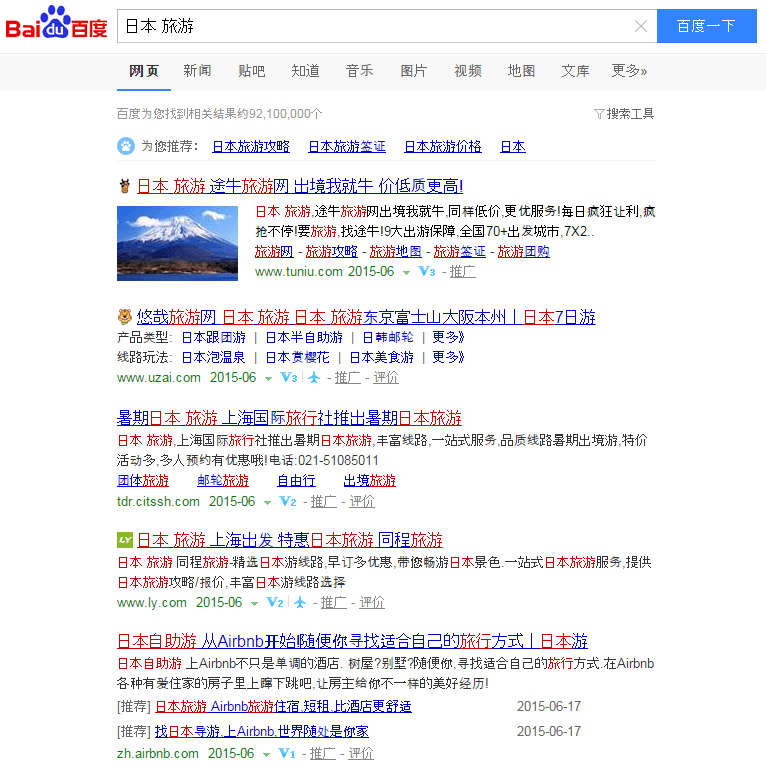Select the 地图 tab
Viewport: 766px width, 766px height.
click(521, 71)
